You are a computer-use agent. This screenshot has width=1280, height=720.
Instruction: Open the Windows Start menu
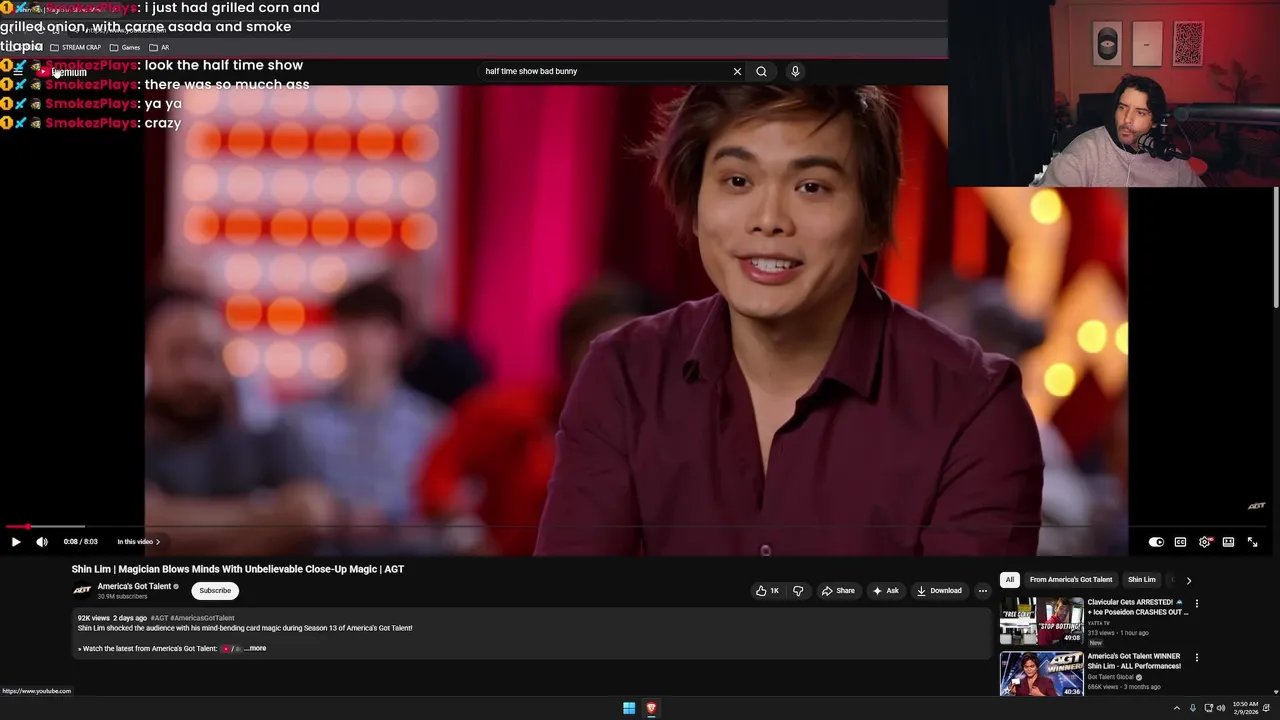point(629,708)
